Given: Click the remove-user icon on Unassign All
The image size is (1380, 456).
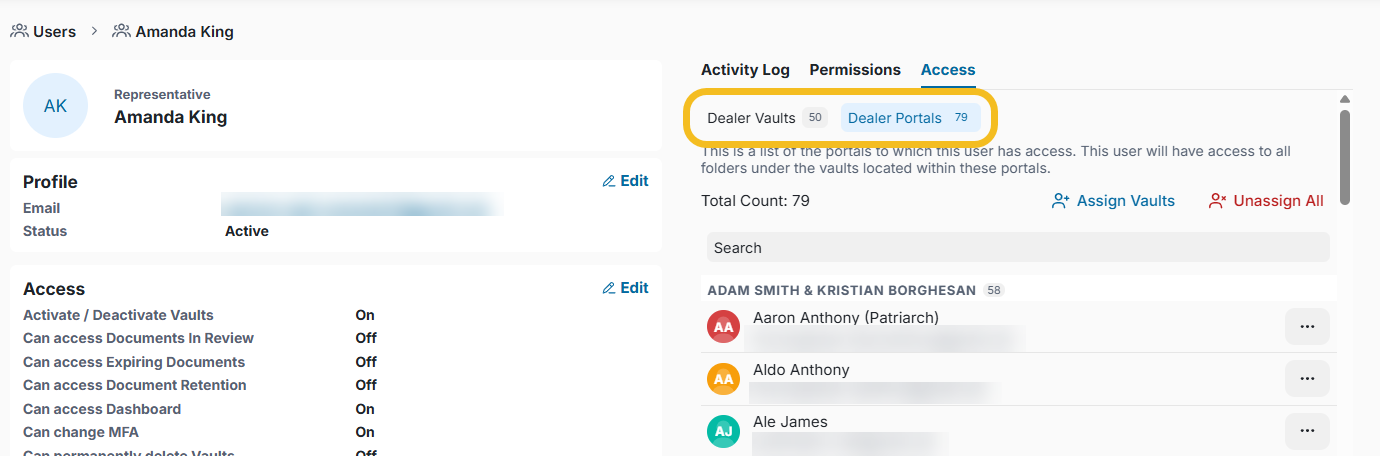Looking at the screenshot, I should coord(1217,201).
